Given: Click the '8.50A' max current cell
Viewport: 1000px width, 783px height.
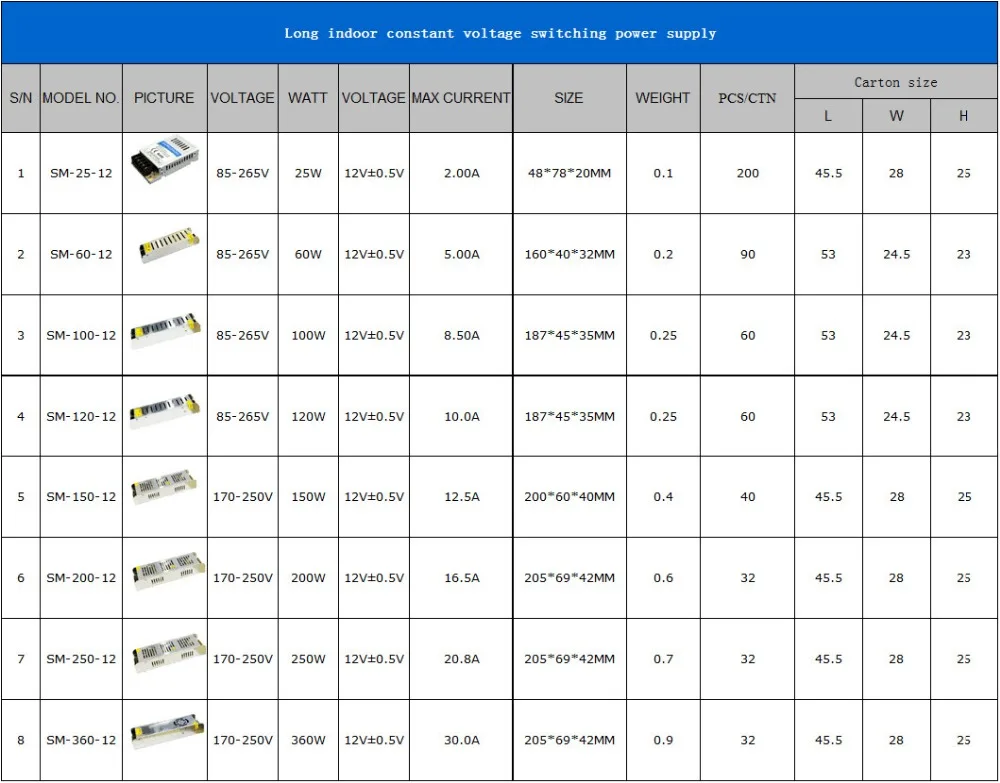Looking at the screenshot, I should pyautogui.click(x=461, y=335).
